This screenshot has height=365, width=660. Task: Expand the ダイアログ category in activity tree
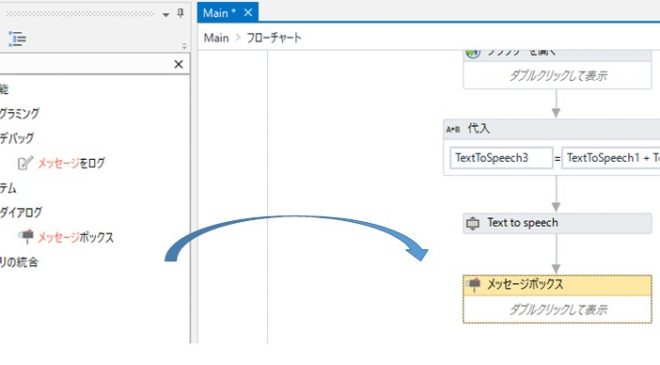point(21,213)
